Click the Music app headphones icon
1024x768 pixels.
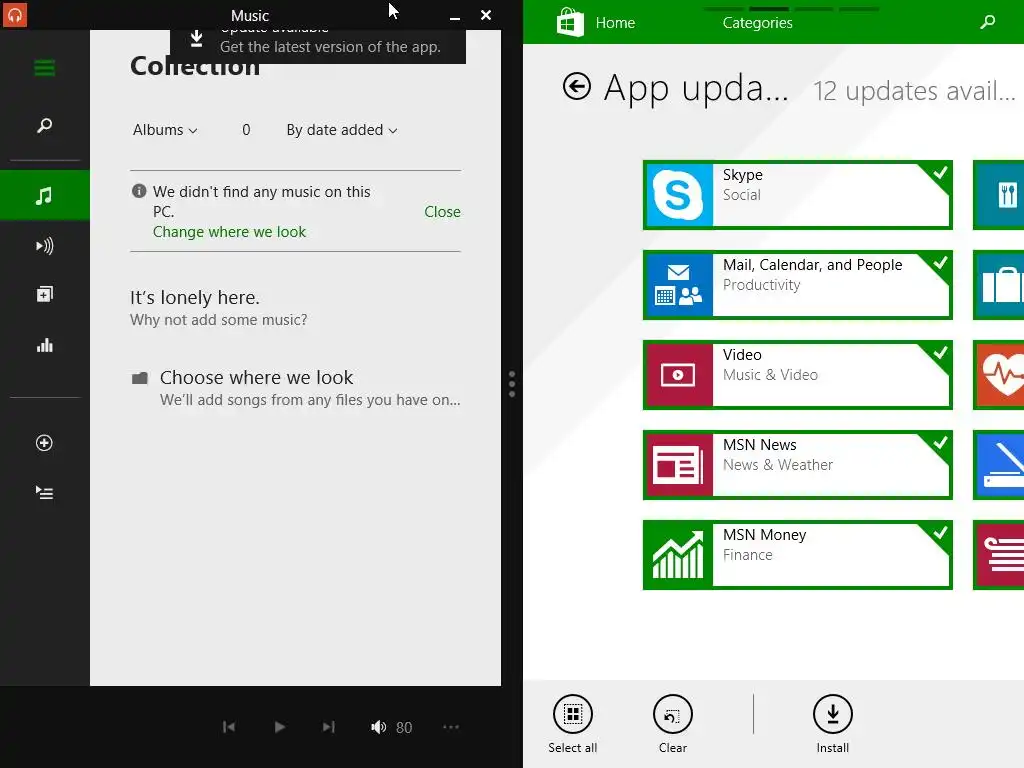pyautogui.click(x=14, y=14)
